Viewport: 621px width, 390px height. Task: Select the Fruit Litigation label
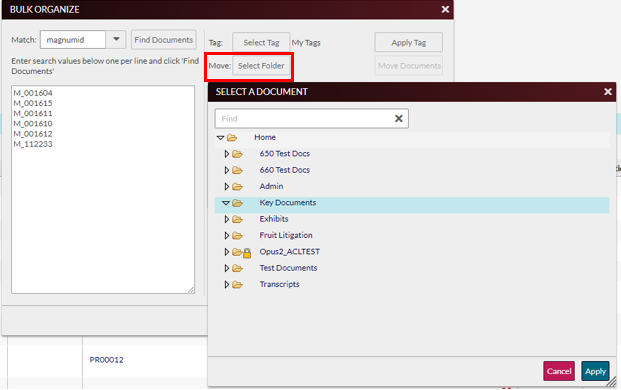(x=286, y=235)
